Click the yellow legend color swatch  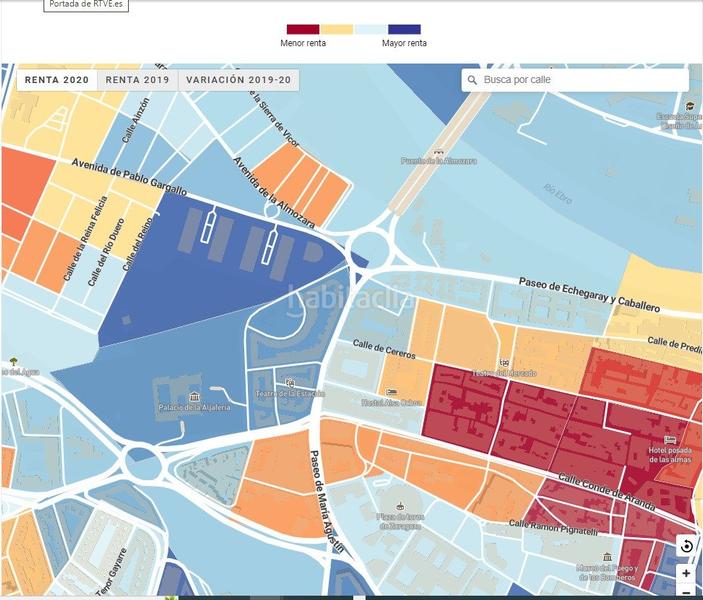point(337,29)
